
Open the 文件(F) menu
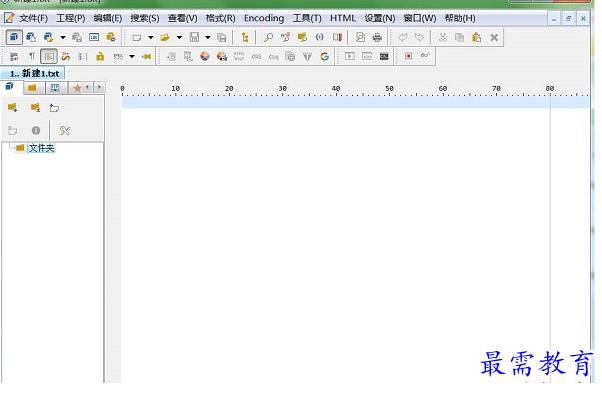click(x=33, y=18)
